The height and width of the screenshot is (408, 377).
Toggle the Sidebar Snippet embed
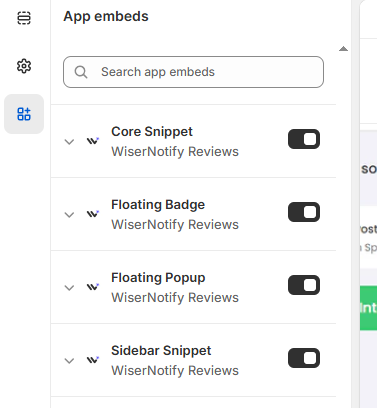tap(304, 358)
